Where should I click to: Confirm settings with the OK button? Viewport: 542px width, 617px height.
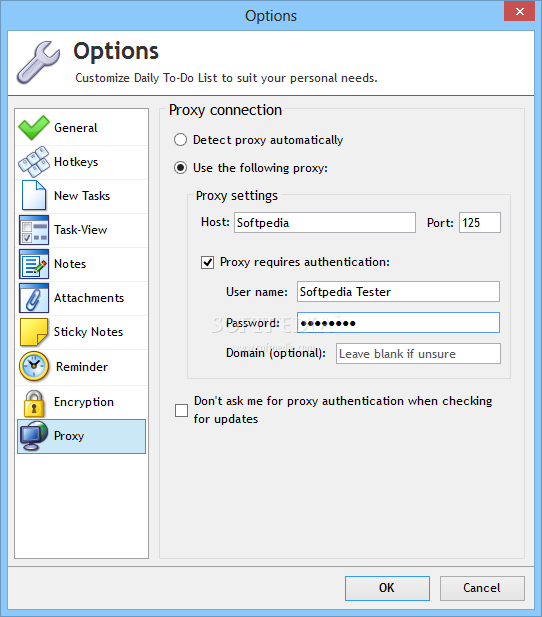(x=387, y=588)
